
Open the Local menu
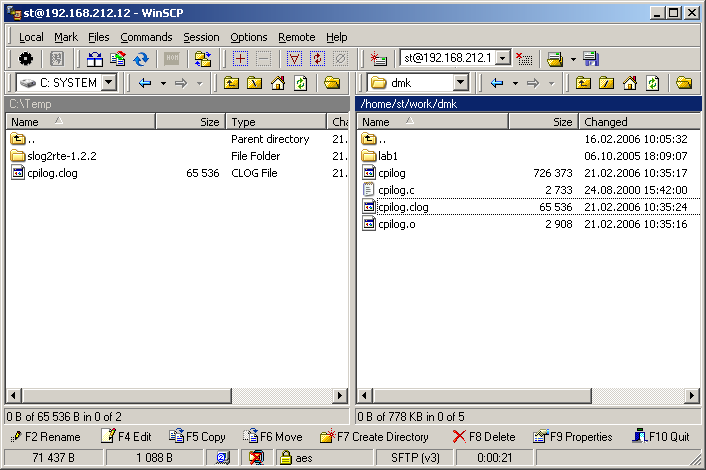(x=31, y=37)
